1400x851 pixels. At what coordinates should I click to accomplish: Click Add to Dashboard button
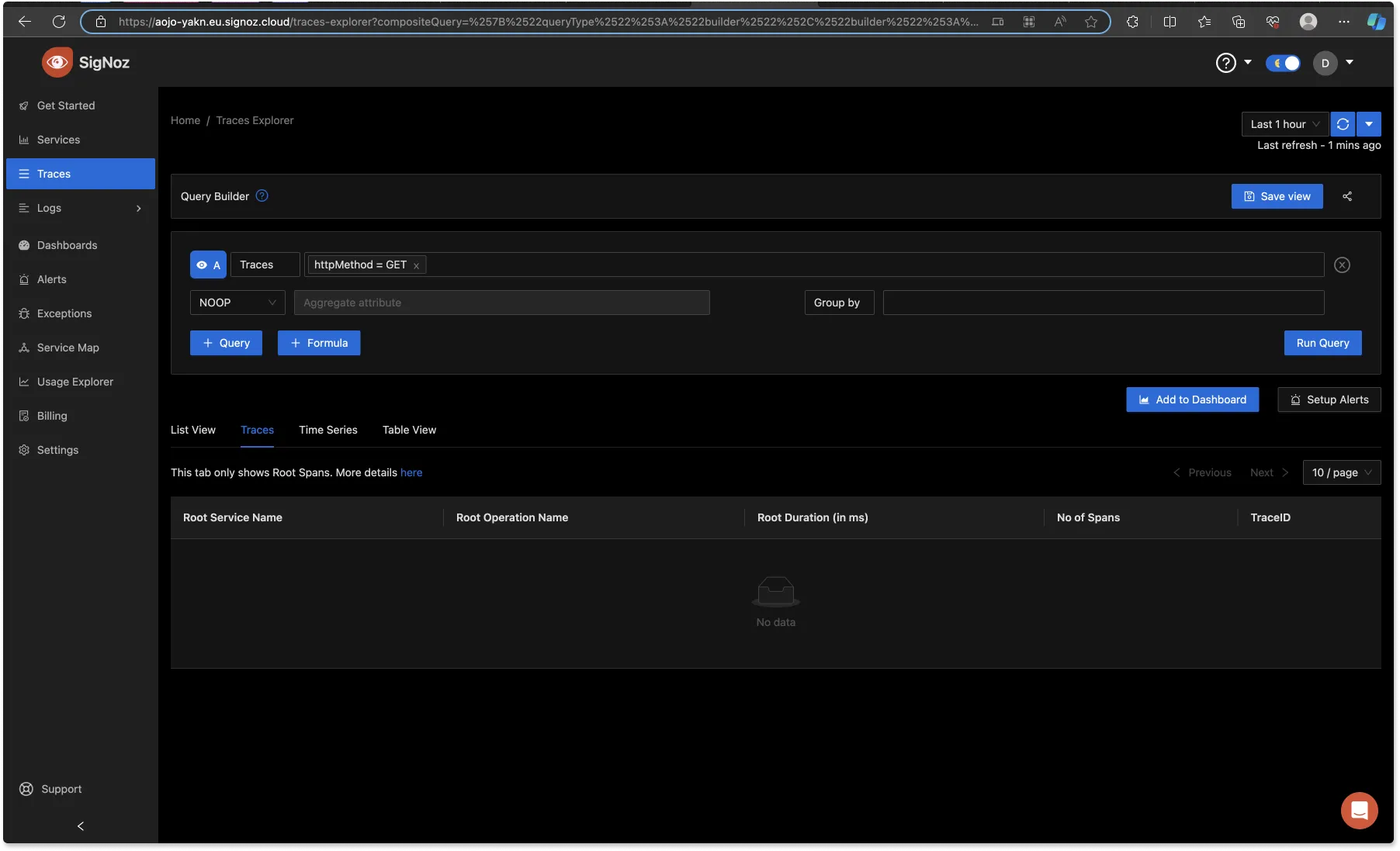1192,400
